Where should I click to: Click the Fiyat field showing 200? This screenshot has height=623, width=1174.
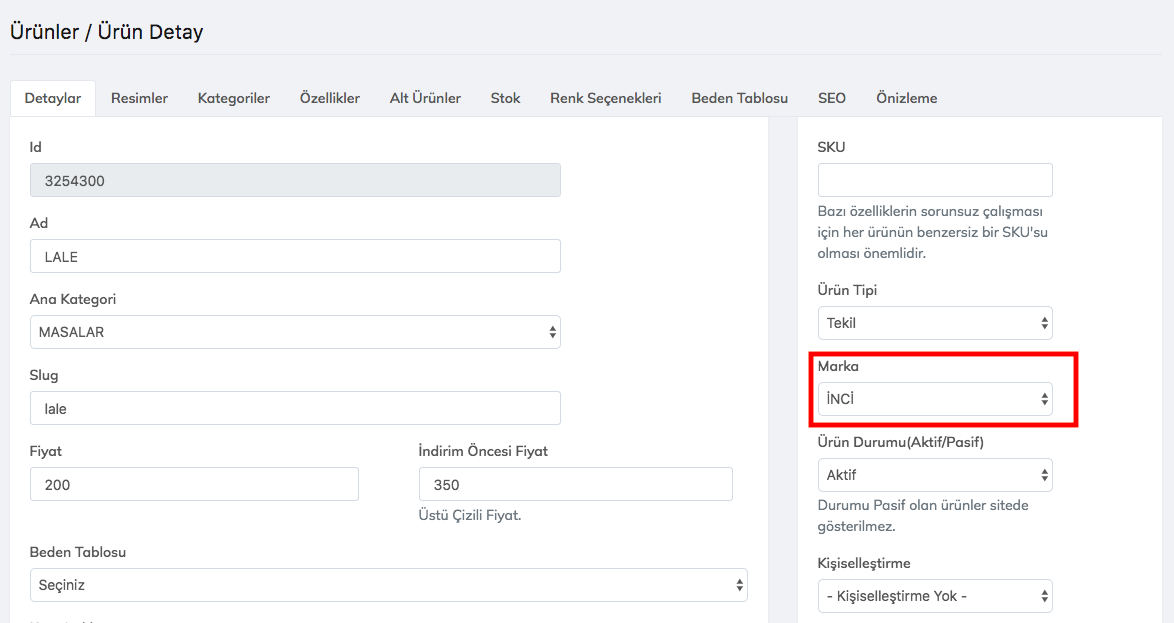[x=194, y=484]
